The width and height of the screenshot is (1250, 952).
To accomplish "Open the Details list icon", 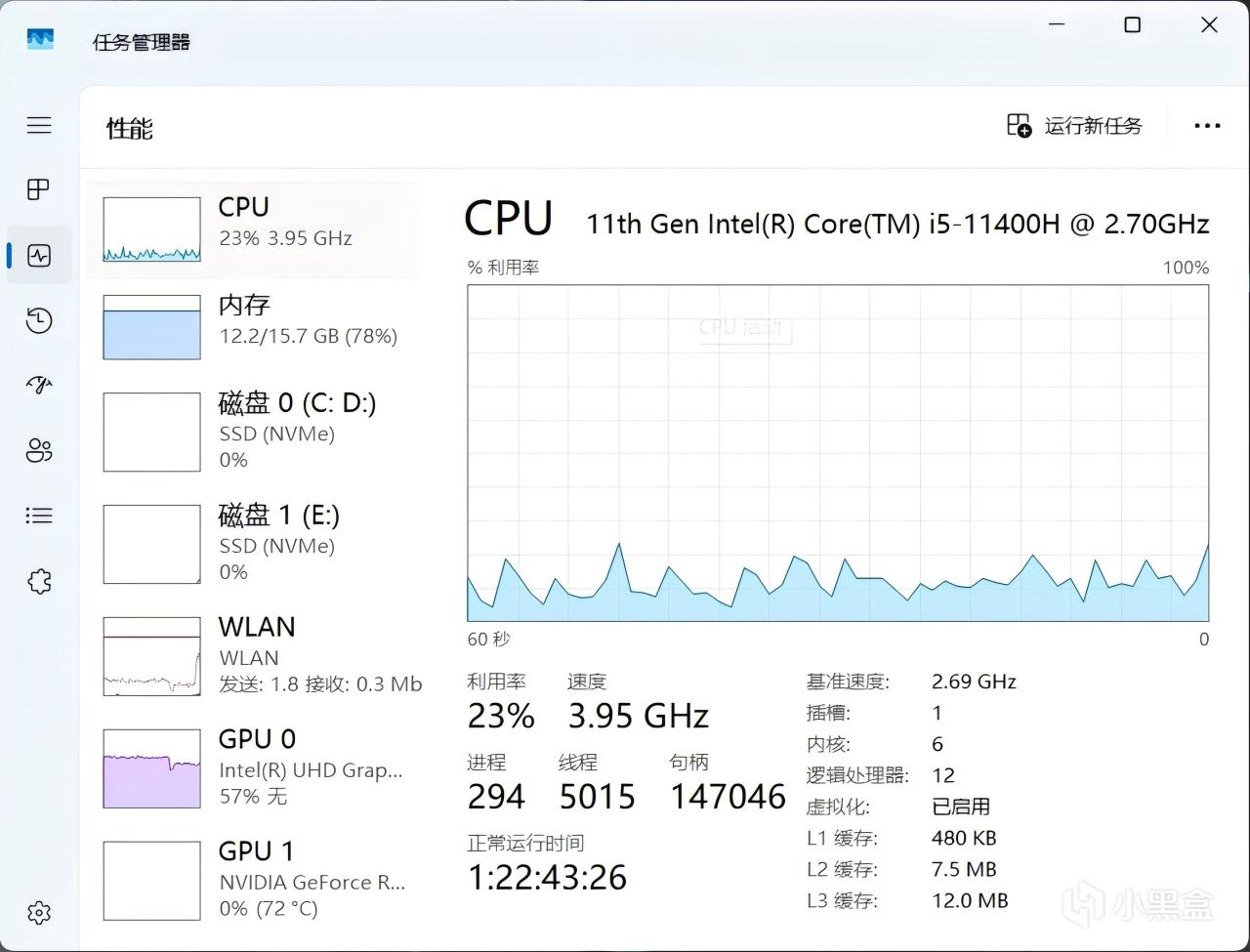I will point(39,516).
